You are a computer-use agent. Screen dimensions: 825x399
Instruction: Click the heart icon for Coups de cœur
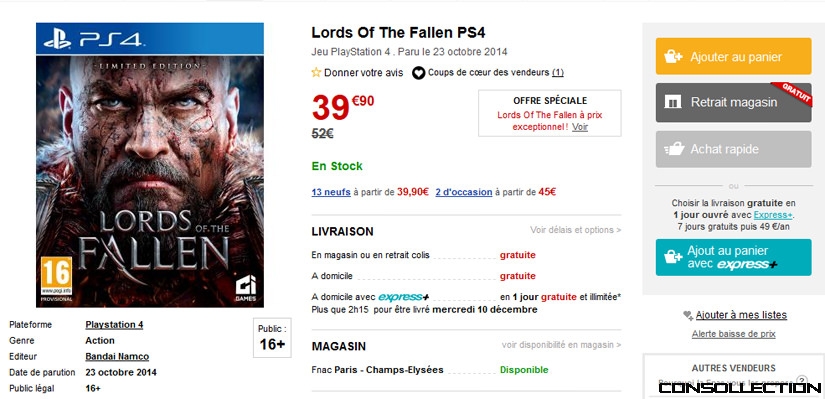coord(418,73)
